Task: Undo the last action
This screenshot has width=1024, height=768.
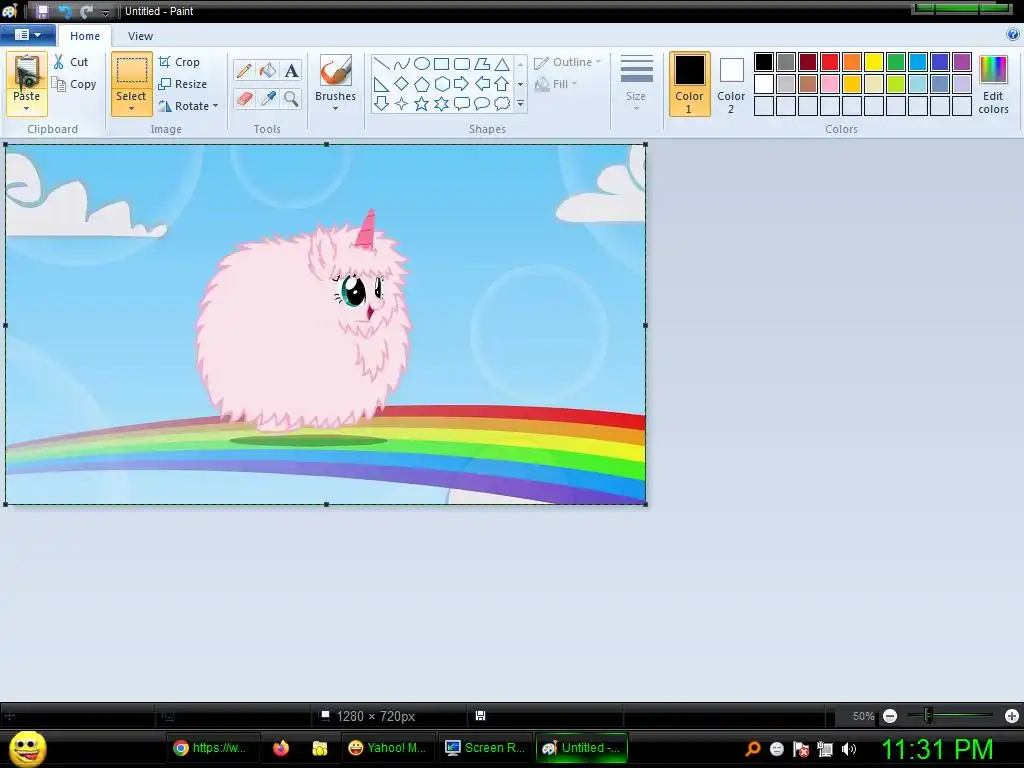Action: click(x=64, y=11)
